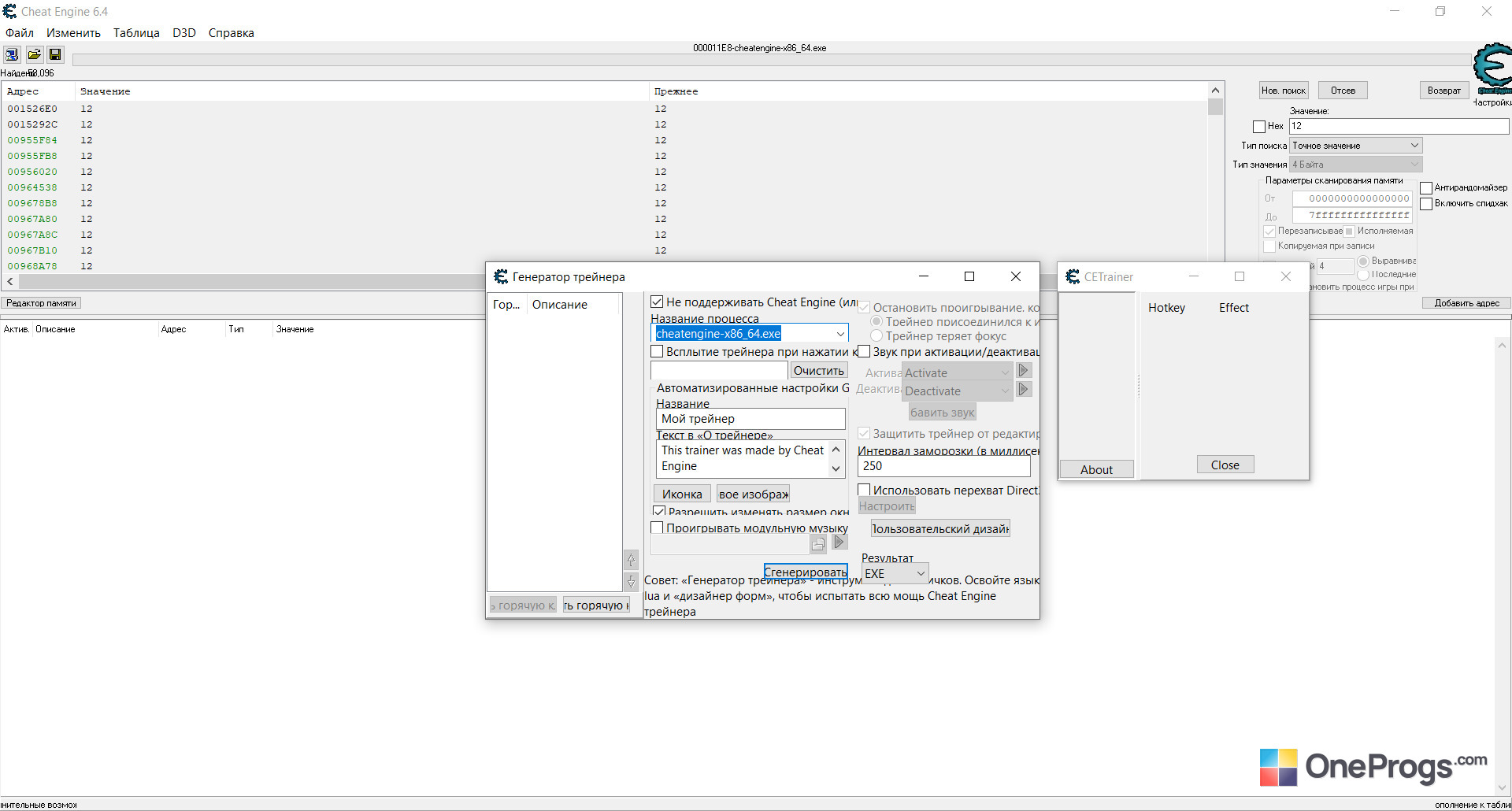Click the 'Пользовательский дизайн' button
This screenshot has height=811, width=1512.
pyautogui.click(x=940, y=528)
